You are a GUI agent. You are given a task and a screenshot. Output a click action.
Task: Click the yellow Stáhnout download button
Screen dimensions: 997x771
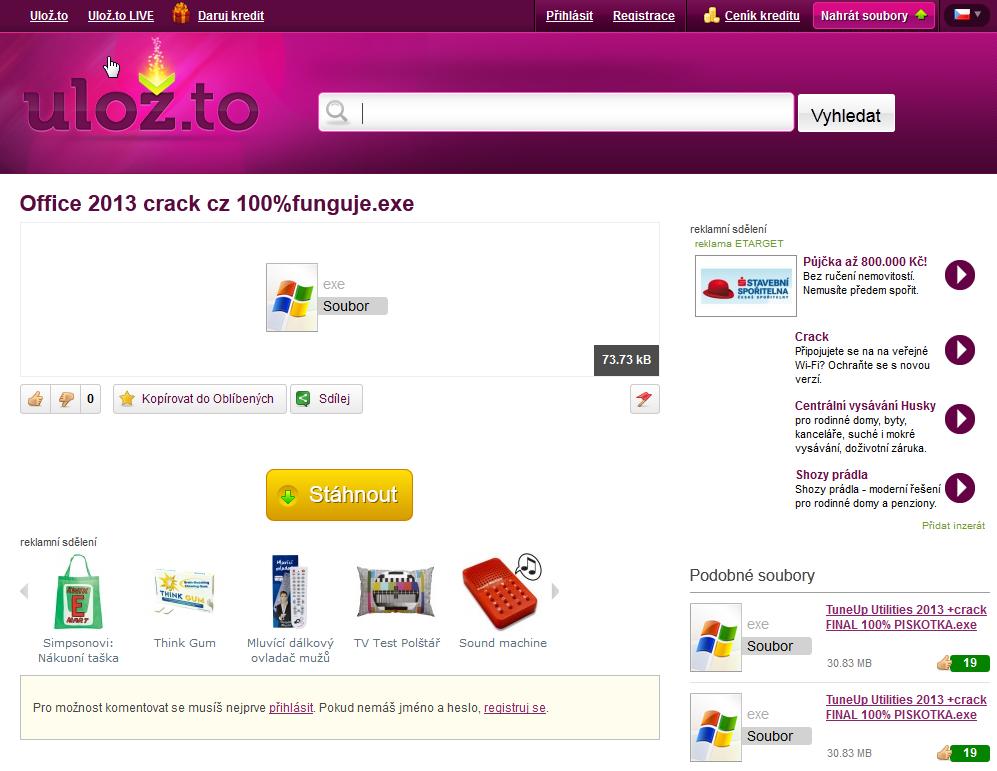pos(340,495)
